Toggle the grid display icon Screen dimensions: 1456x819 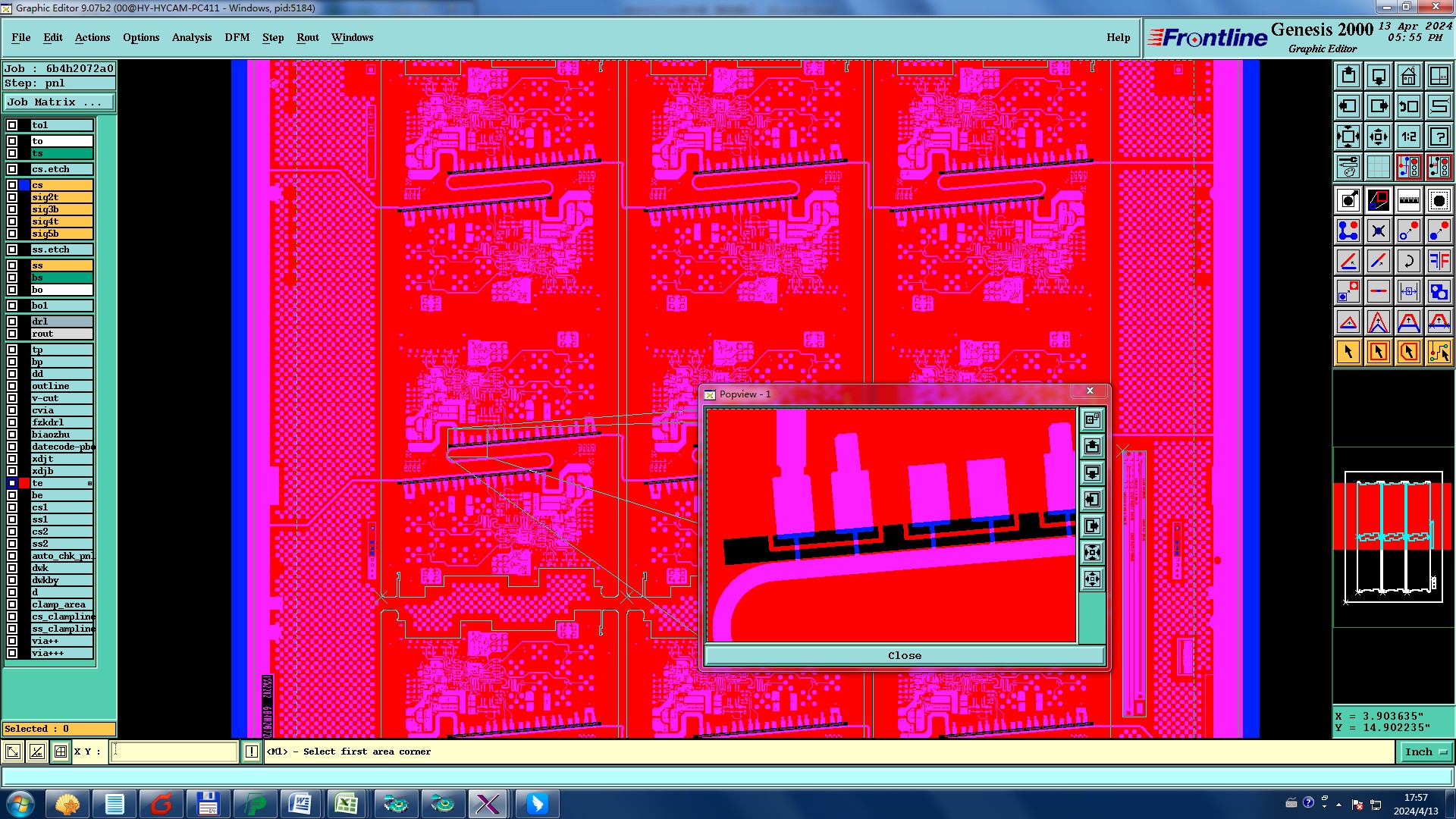coord(1378,167)
